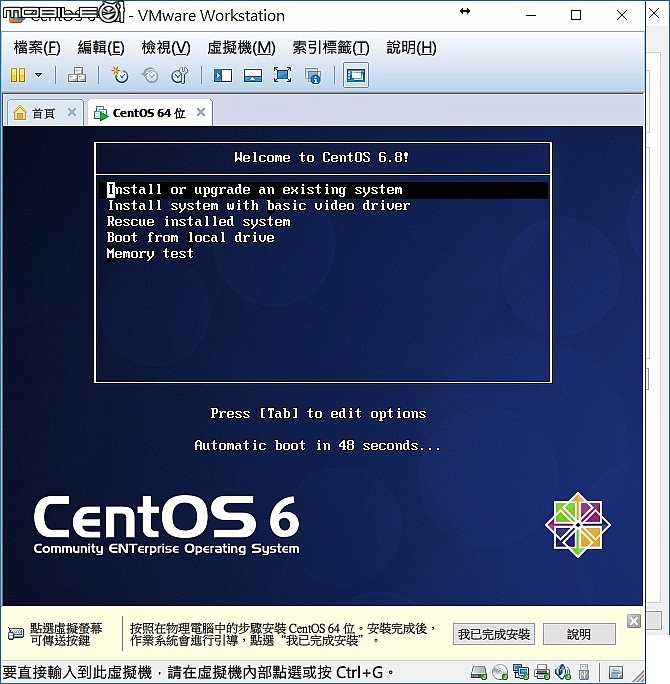The image size is (670, 684).
Task: Click the pause virtual machine icon
Action: coord(18,75)
